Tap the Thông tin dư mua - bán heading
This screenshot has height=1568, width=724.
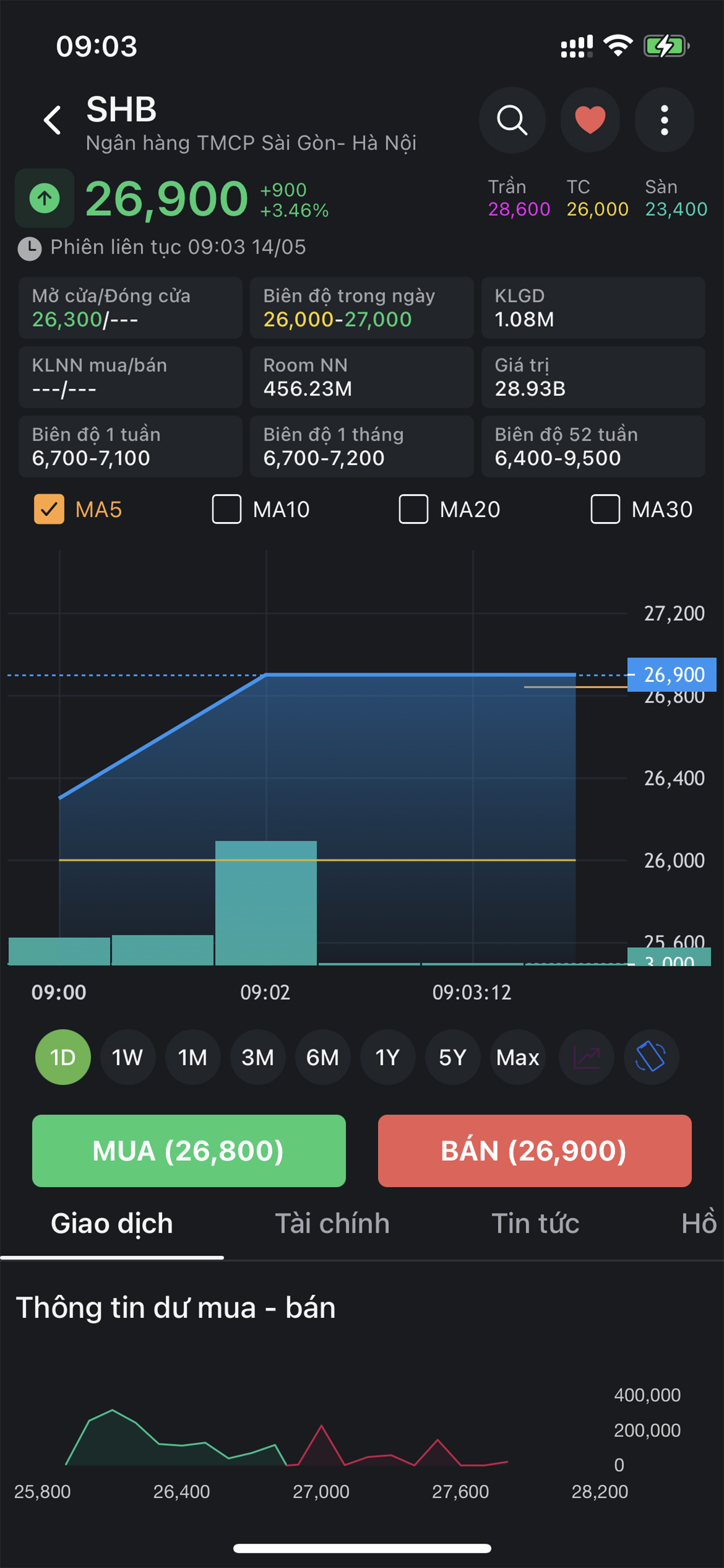[x=176, y=1308]
